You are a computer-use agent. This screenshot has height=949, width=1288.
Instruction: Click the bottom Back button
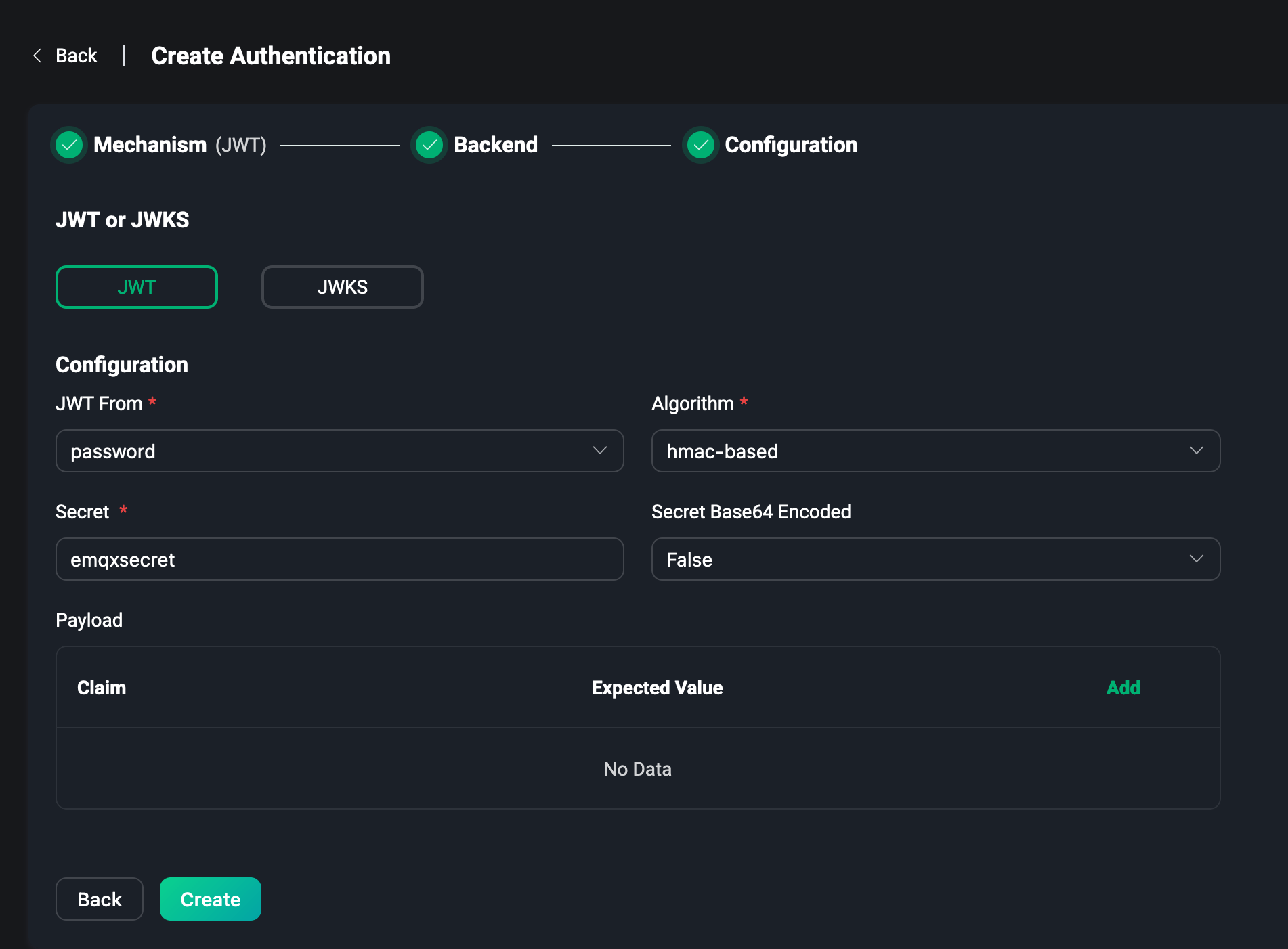[x=100, y=899]
